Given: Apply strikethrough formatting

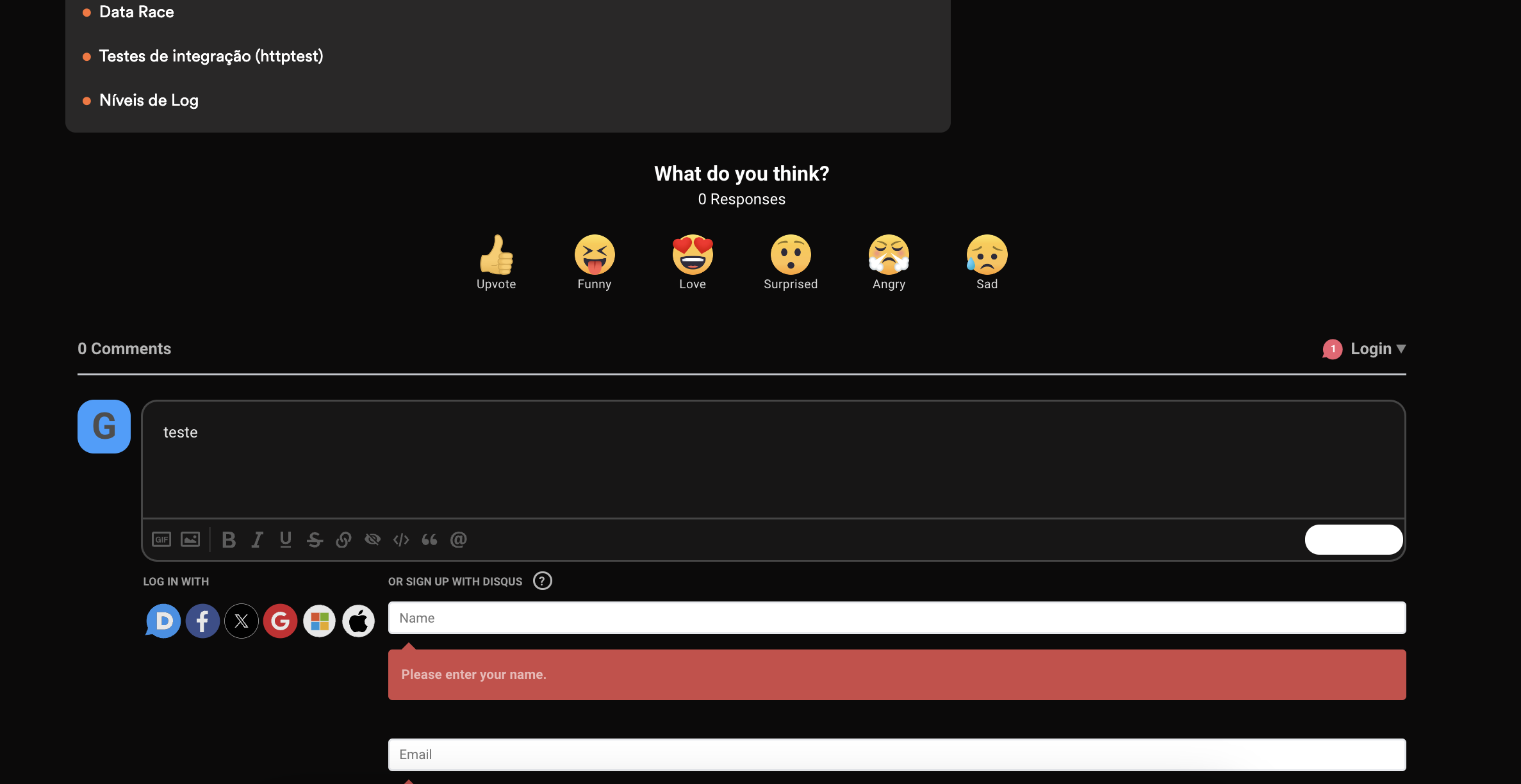Looking at the screenshot, I should pyautogui.click(x=315, y=539).
